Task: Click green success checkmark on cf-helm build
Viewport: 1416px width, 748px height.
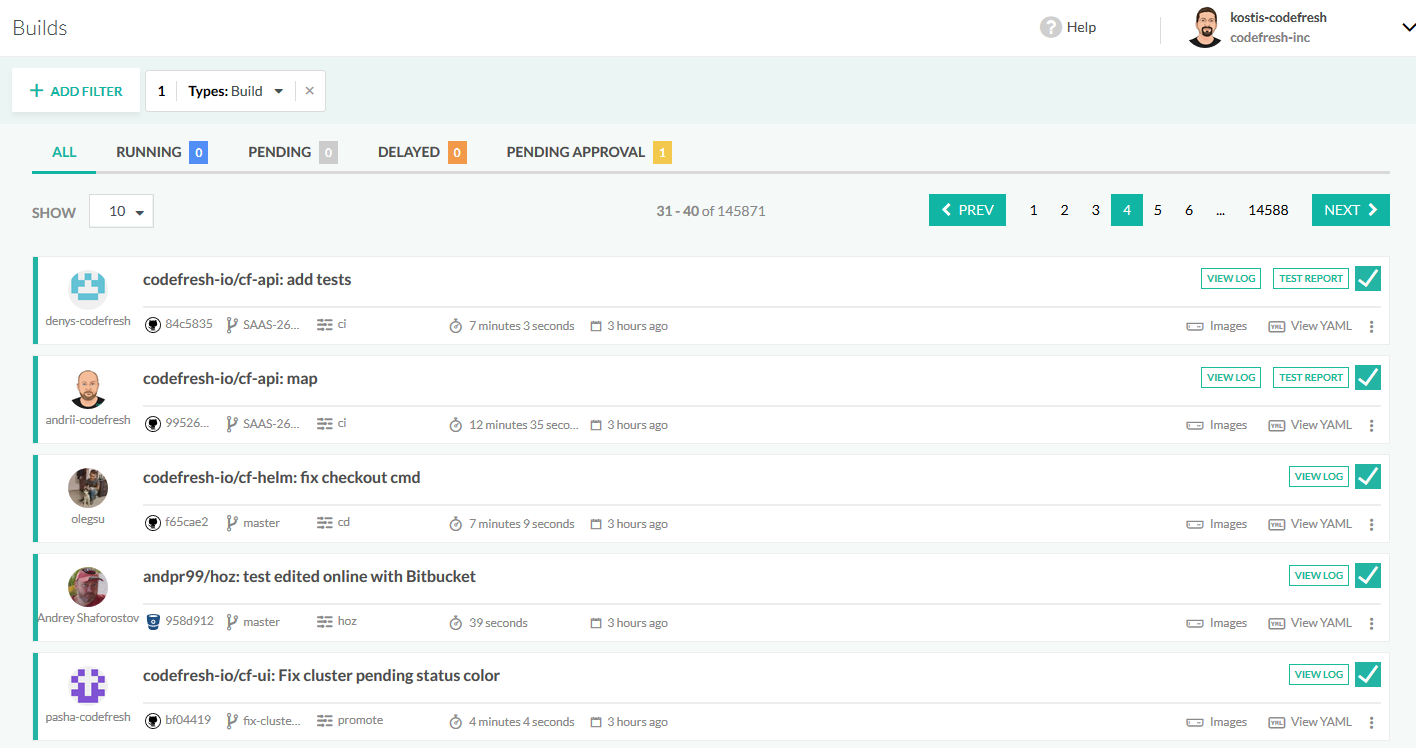Action: [x=1367, y=477]
